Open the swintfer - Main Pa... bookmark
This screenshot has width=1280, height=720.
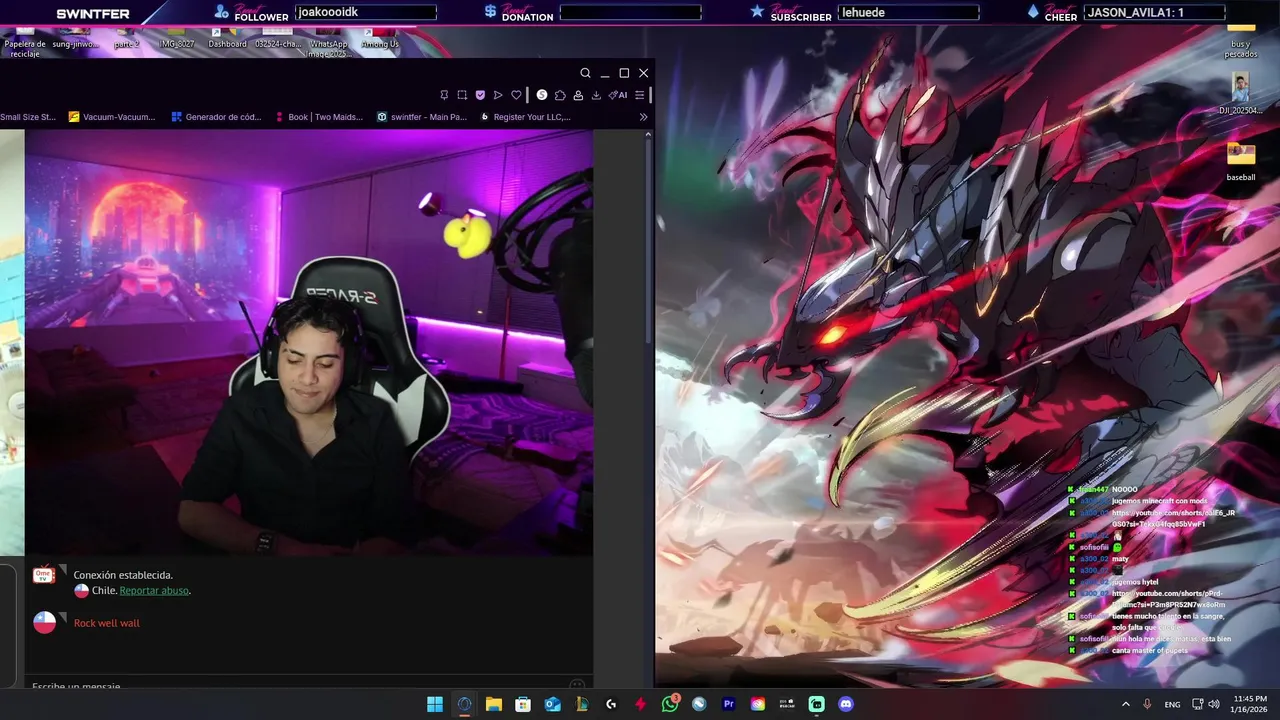pyautogui.click(x=422, y=117)
